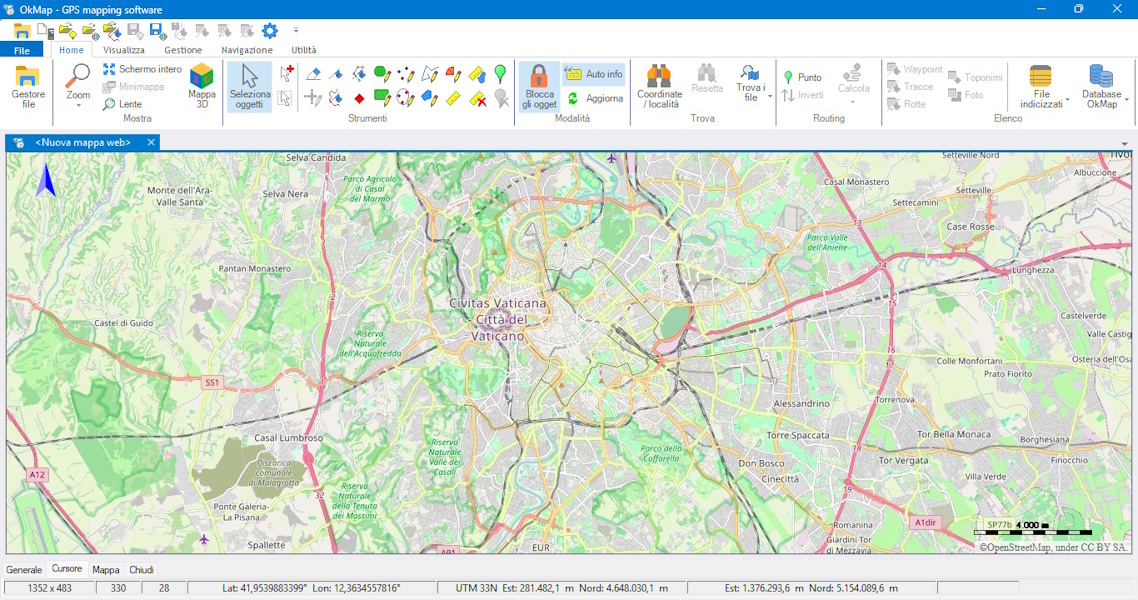Select the red sector drawing tool
This screenshot has width=1138, height=600.
point(454,73)
